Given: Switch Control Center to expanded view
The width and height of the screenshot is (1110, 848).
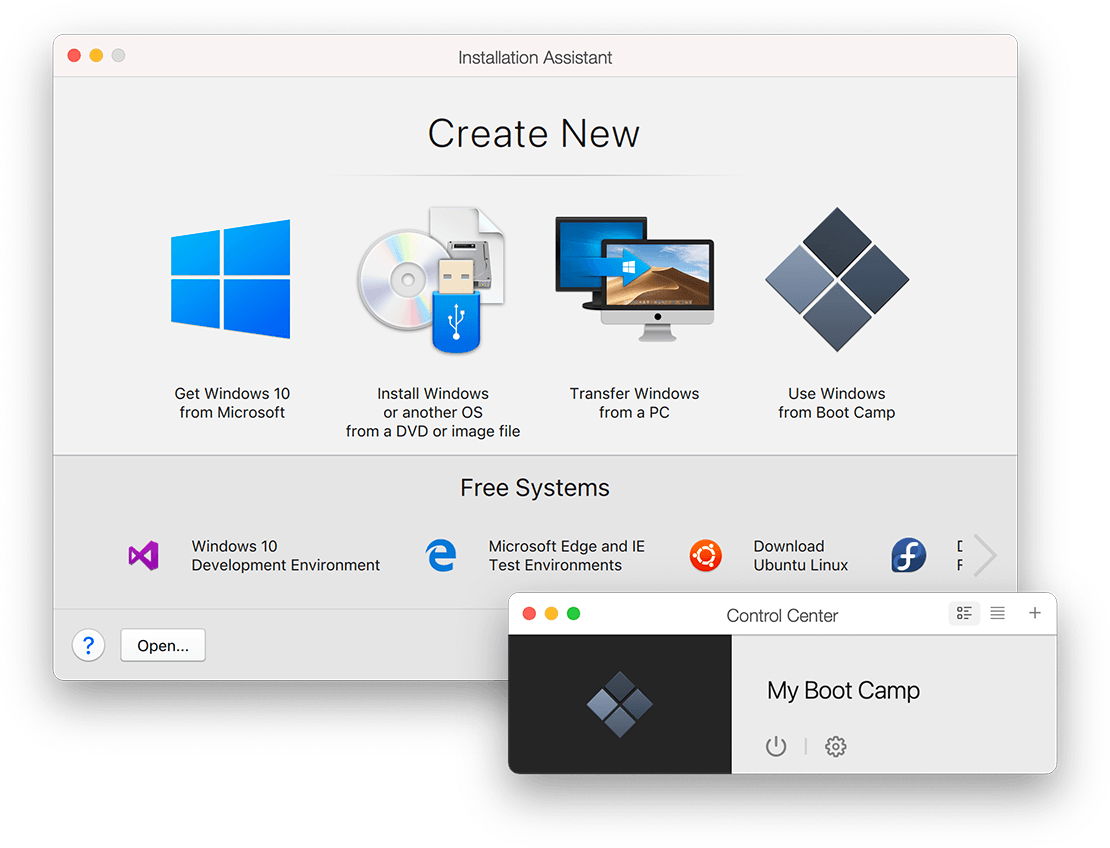Looking at the screenshot, I should click(964, 613).
